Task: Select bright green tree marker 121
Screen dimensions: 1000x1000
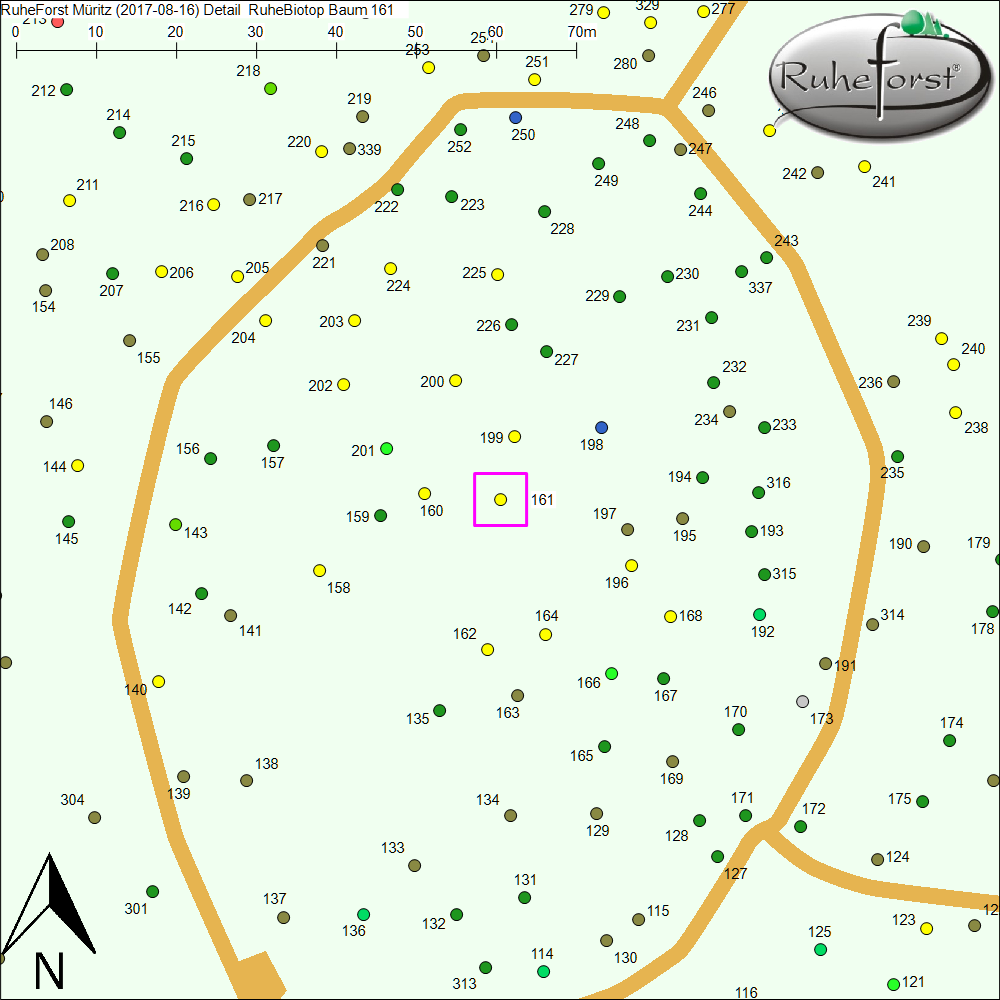Action: pos(893,984)
